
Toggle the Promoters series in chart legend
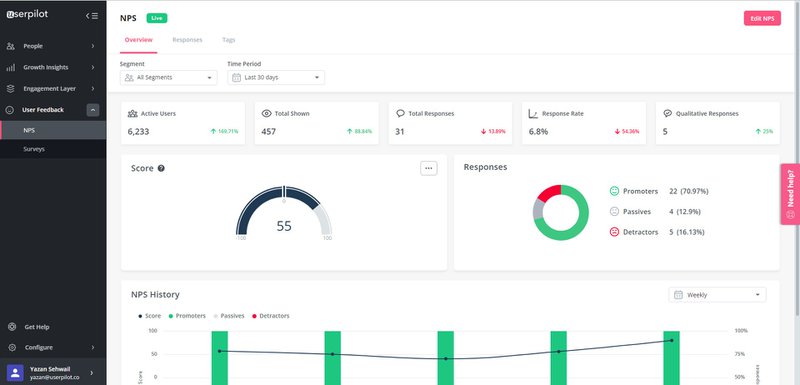point(187,316)
